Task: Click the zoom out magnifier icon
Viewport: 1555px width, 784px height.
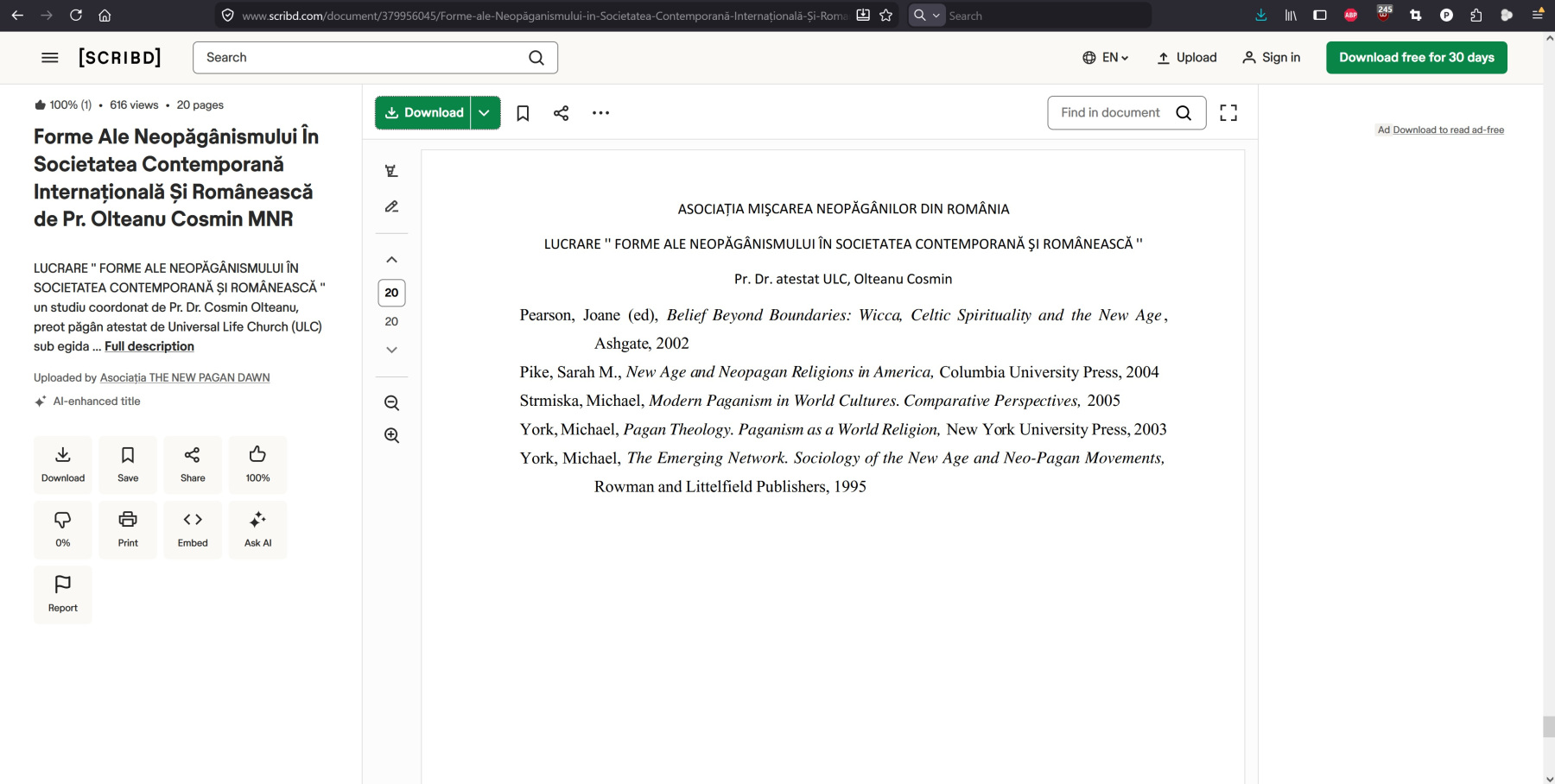Action: pyautogui.click(x=391, y=403)
